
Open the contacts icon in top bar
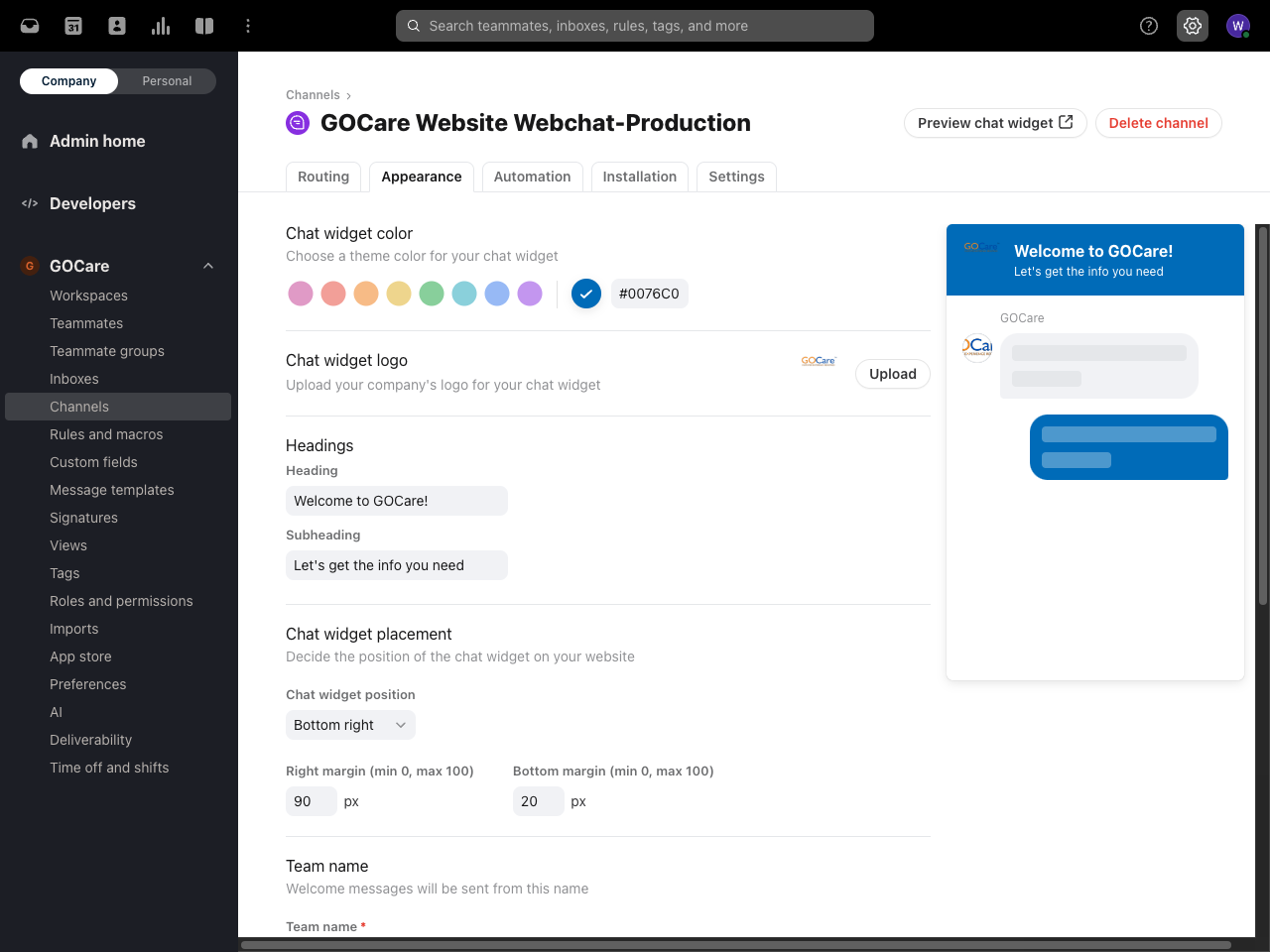[x=117, y=26]
